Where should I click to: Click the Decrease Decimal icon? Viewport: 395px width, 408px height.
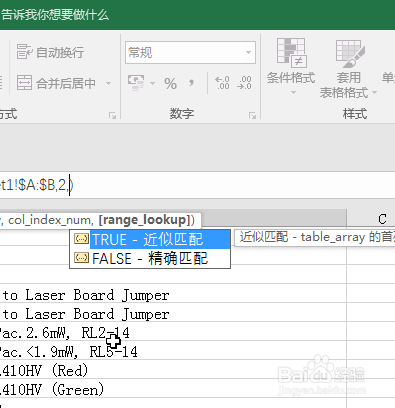tap(244, 83)
